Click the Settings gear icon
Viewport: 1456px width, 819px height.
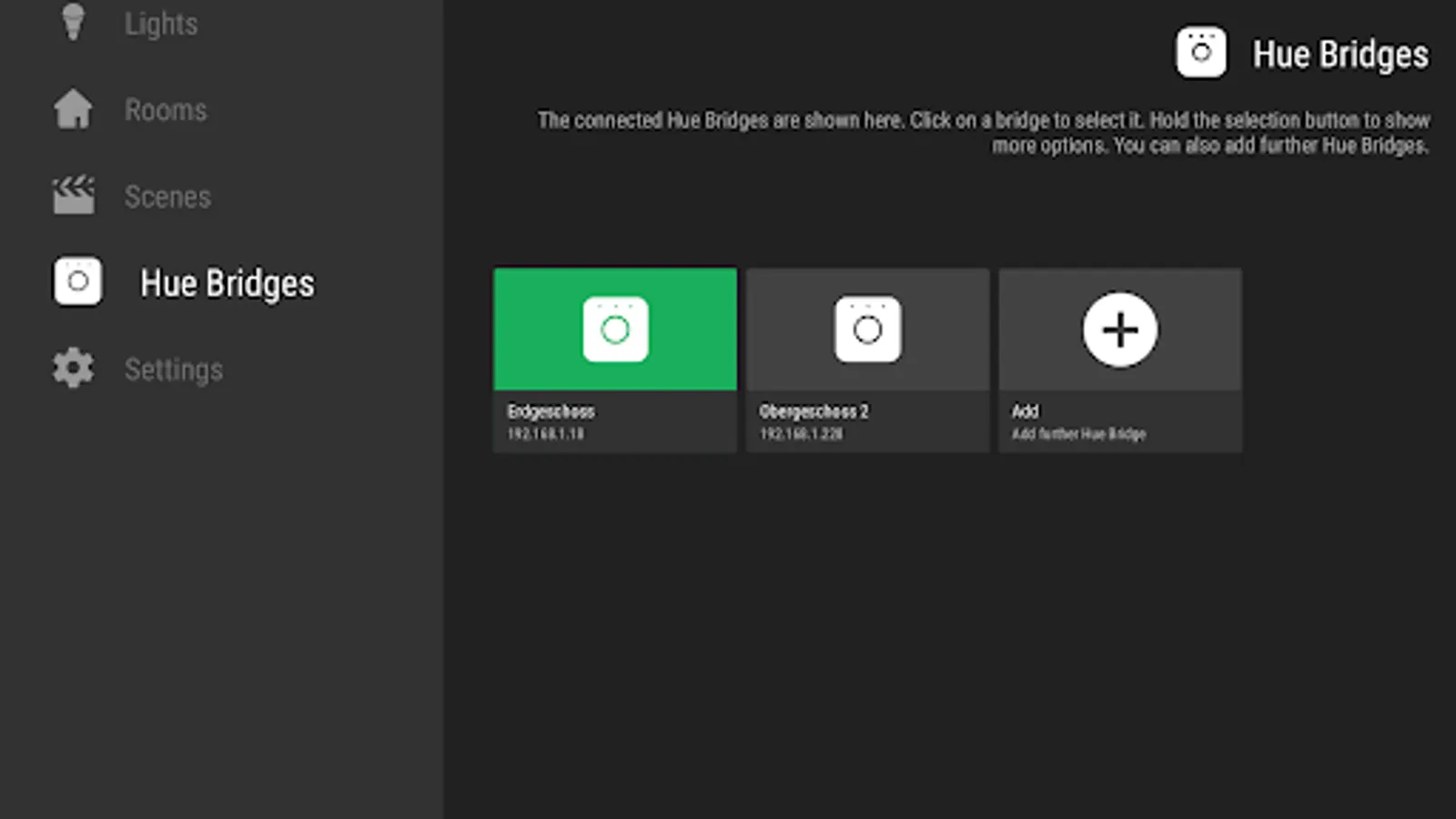point(73,369)
